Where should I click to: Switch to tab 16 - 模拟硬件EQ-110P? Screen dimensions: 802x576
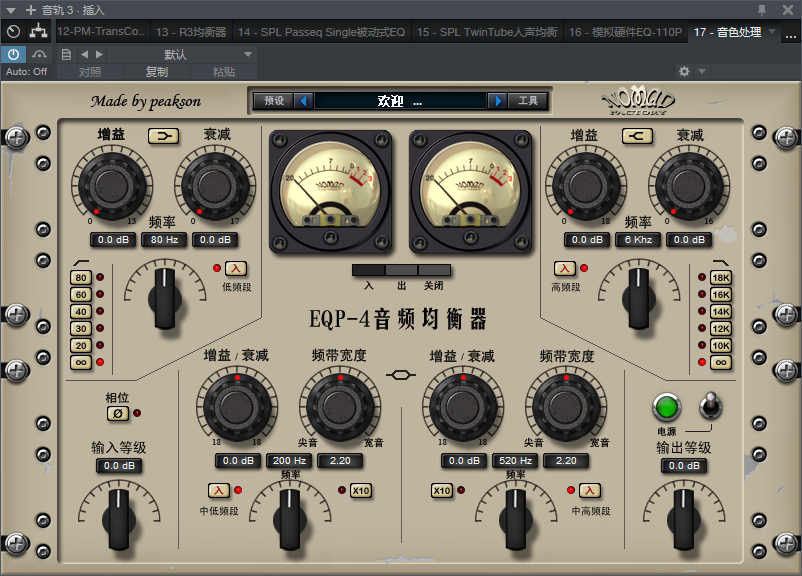pos(625,32)
